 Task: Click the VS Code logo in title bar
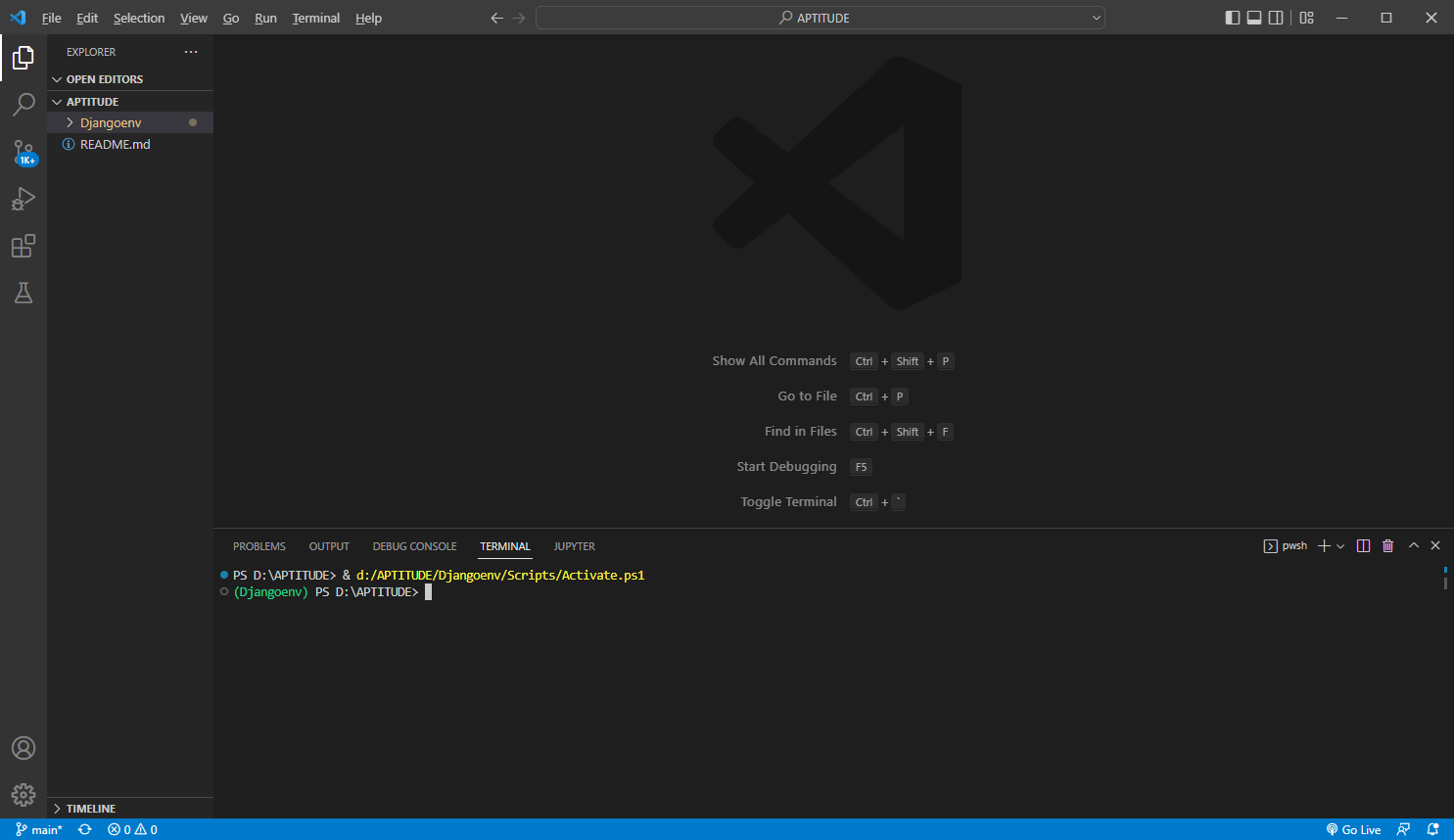[18, 18]
